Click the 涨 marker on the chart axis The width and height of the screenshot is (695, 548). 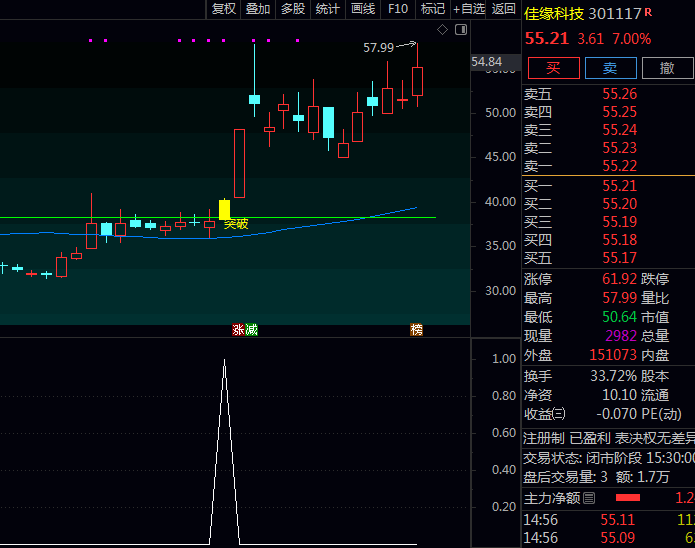click(x=238, y=330)
